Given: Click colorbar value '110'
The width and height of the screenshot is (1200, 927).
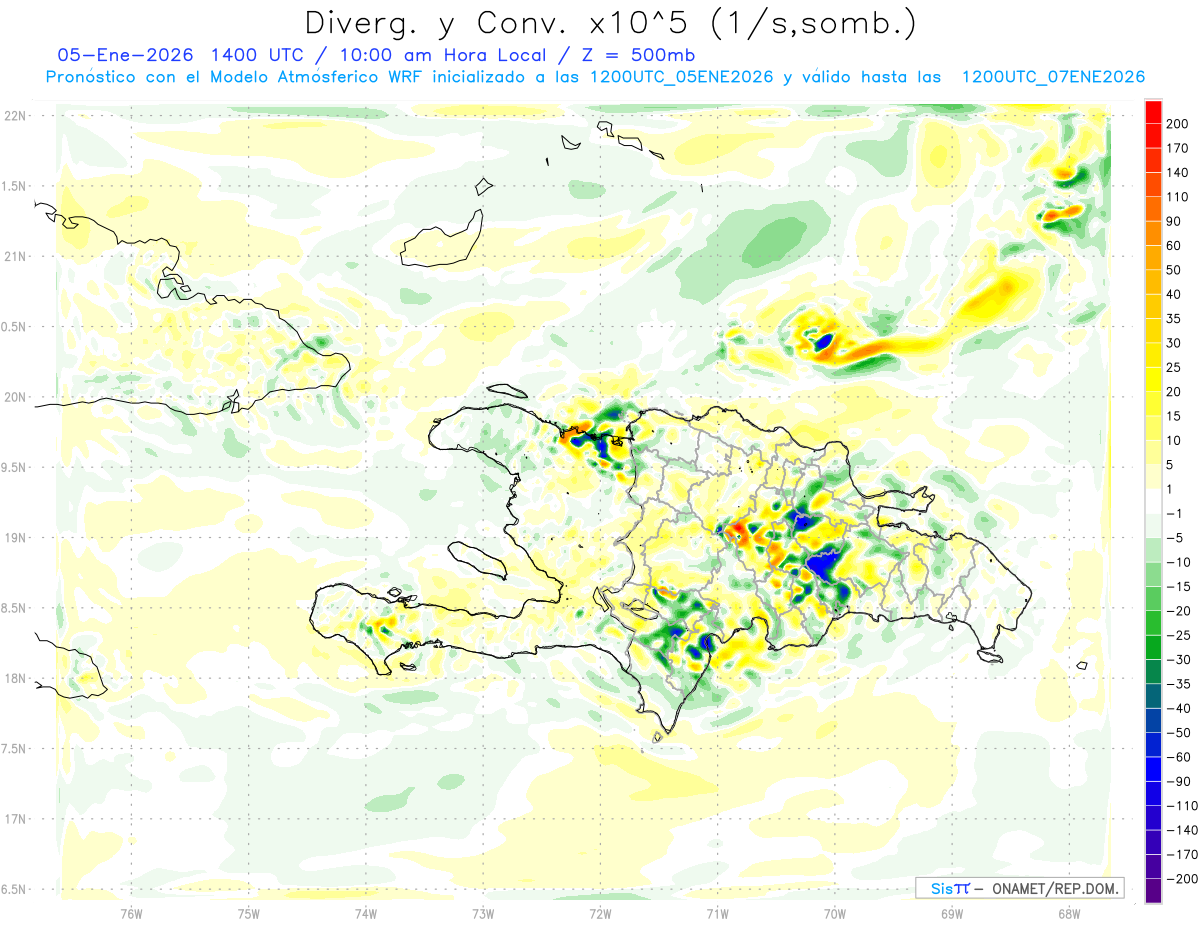Looking at the screenshot, I should click(x=1177, y=197).
